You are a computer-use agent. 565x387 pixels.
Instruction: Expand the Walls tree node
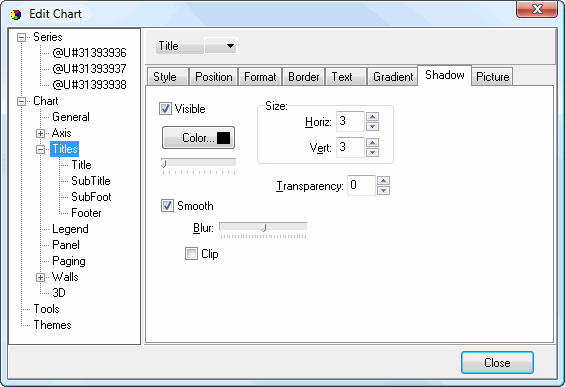click(x=40, y=277)
